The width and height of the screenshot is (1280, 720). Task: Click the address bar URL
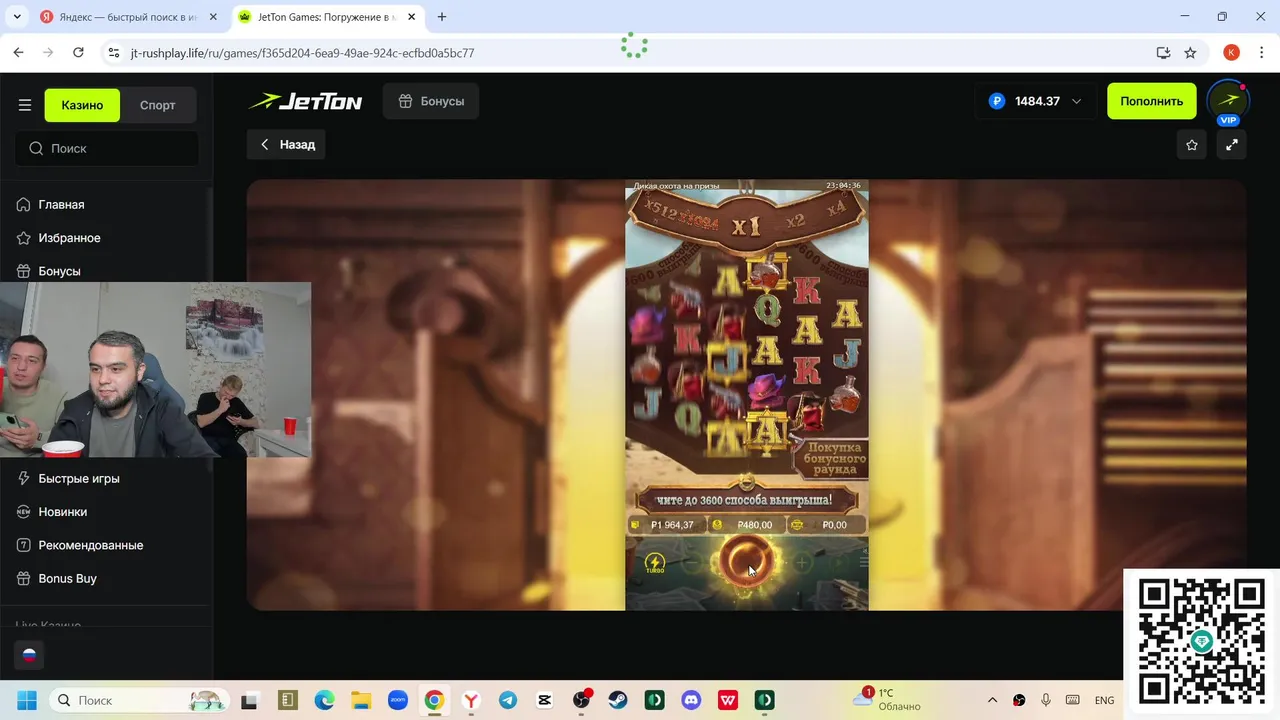[x=302, y=53]
